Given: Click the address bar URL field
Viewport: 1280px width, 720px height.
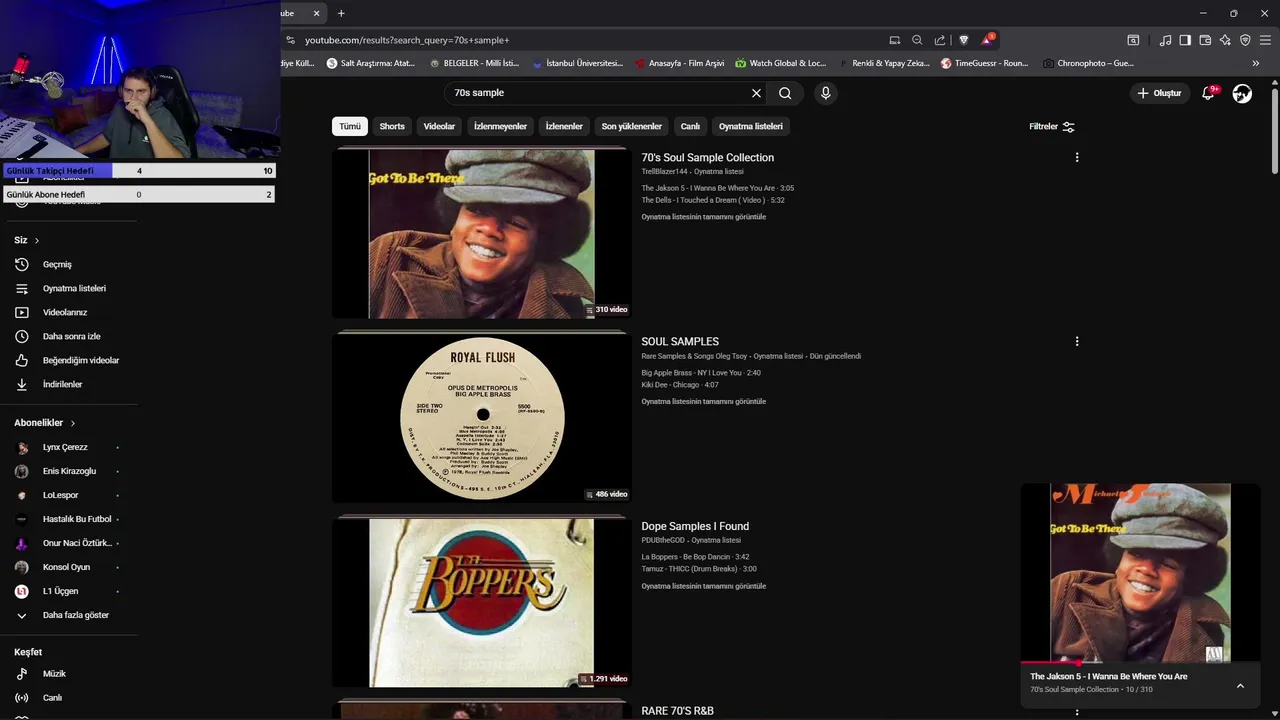Looking at the screenshot, I should pyautogui.click(x=590, y=40).
